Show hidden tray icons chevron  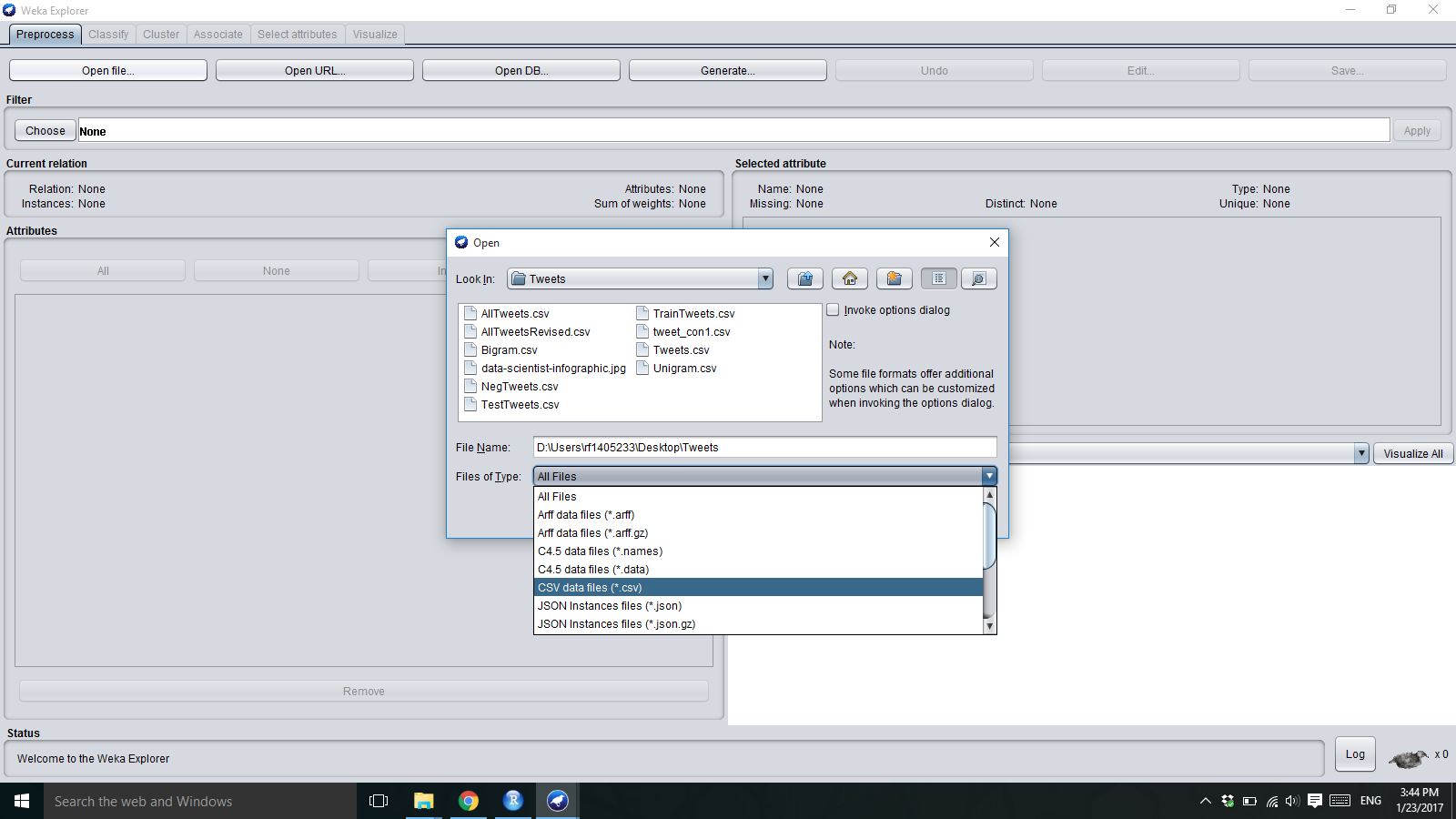pyautogui.click(x=1205, y=801)
